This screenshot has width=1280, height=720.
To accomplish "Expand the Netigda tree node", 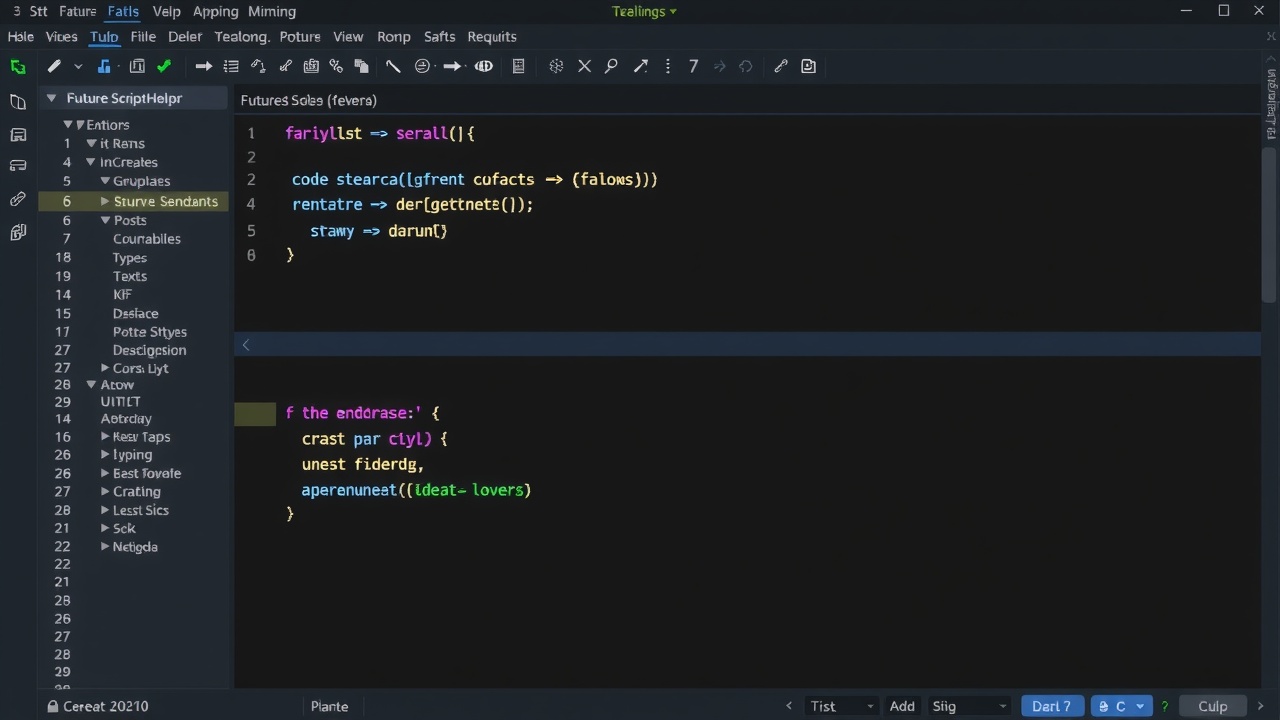I will click(105, 547).
